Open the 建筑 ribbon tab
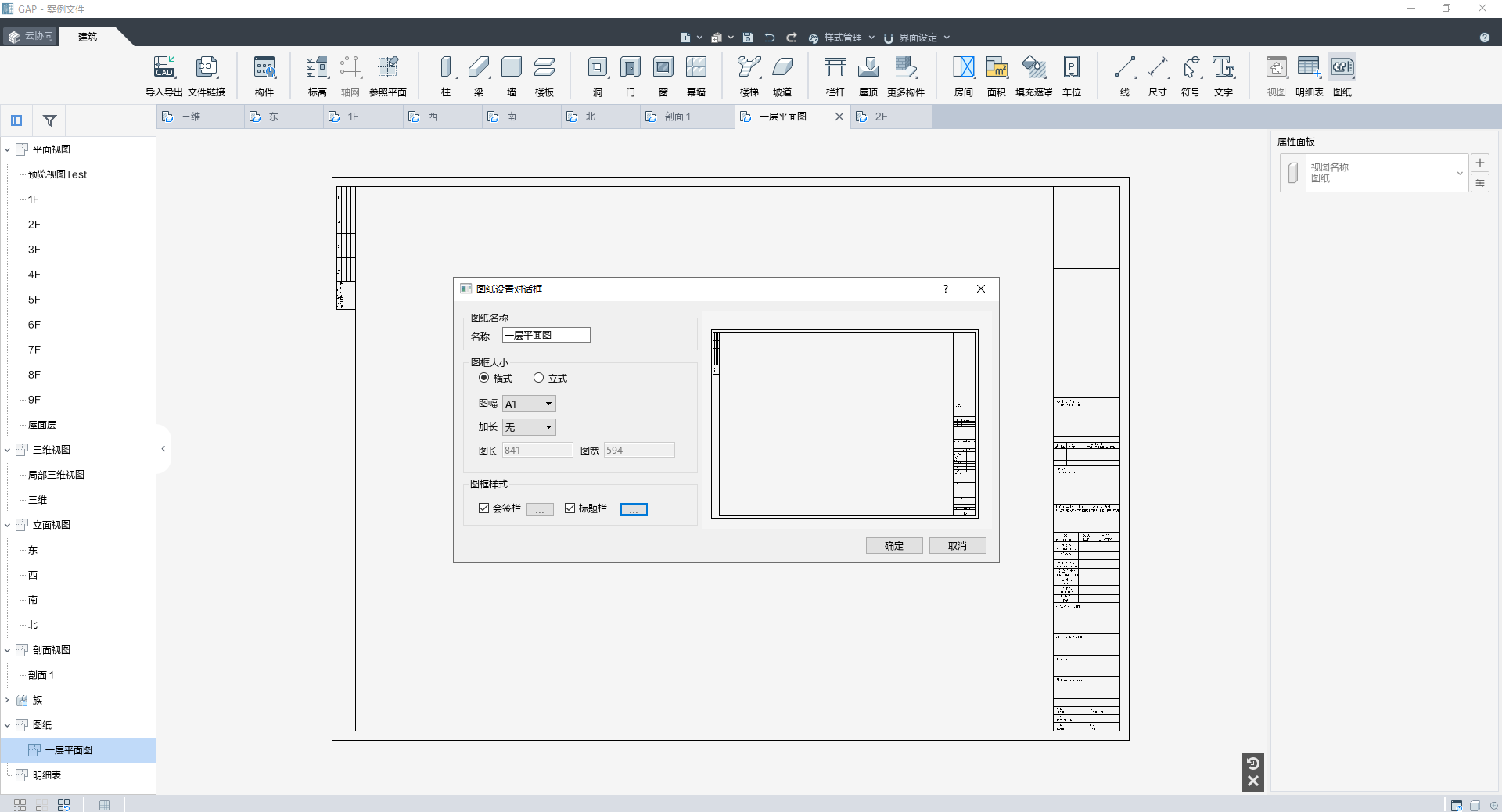 click(88, 37)
